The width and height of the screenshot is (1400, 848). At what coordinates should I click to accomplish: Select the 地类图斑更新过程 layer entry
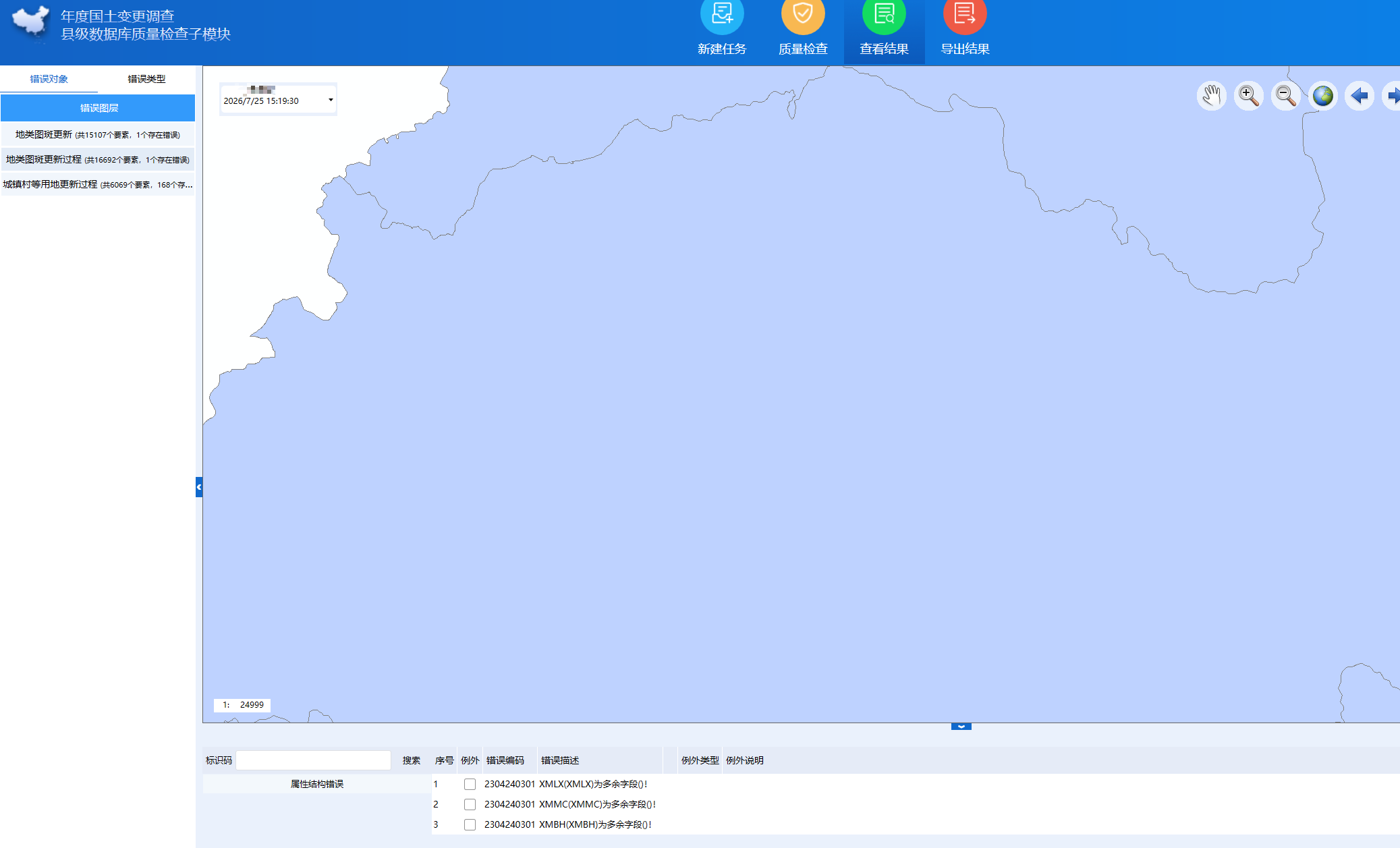(x=98, y=159)
